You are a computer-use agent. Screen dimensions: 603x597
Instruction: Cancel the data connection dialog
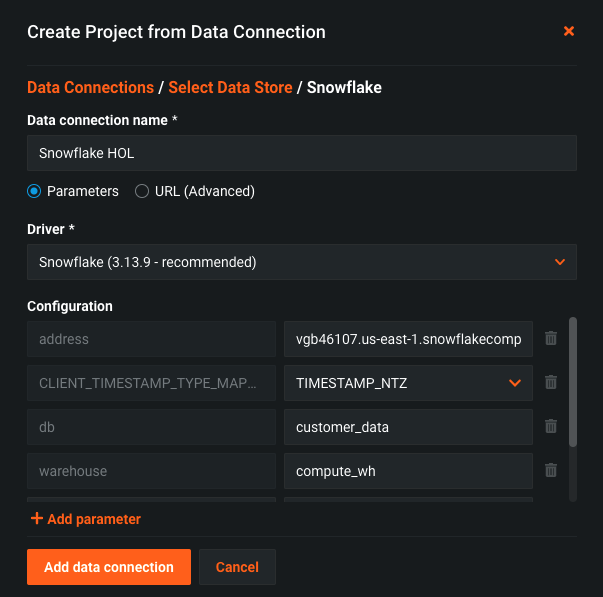pos(237,567)
